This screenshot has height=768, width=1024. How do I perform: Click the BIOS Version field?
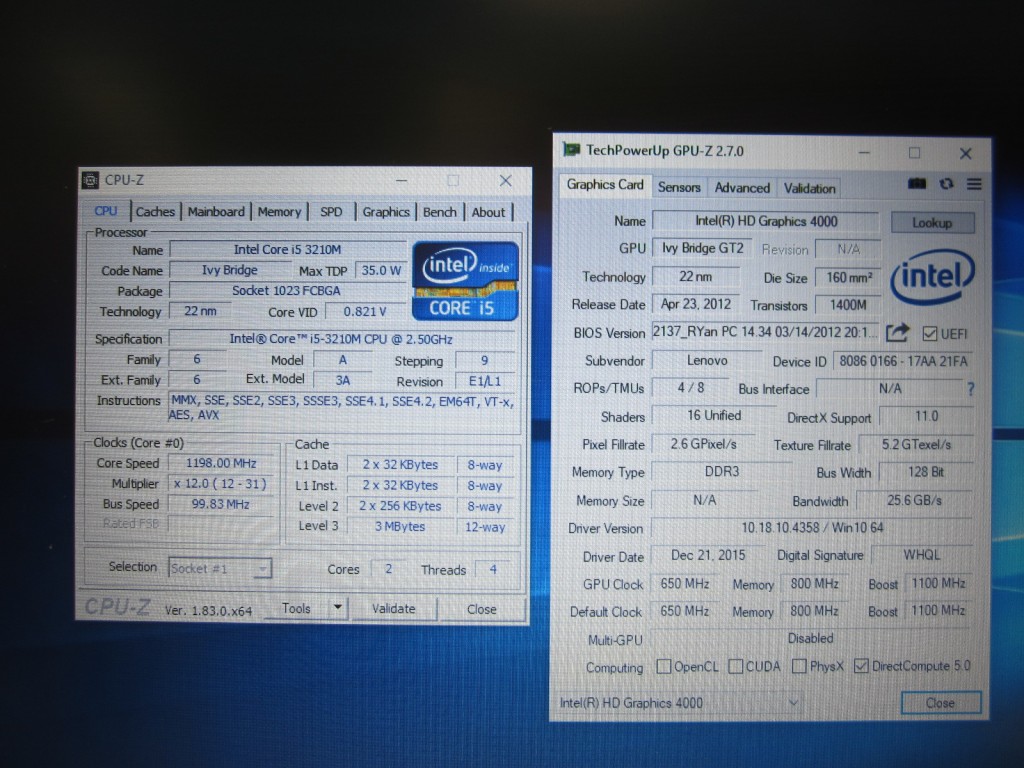tap(765, 332)
